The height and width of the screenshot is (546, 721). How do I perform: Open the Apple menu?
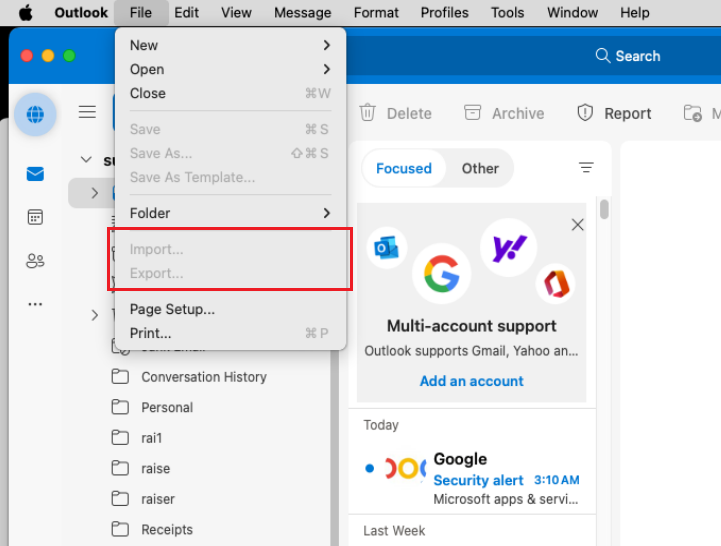(26, 12)
